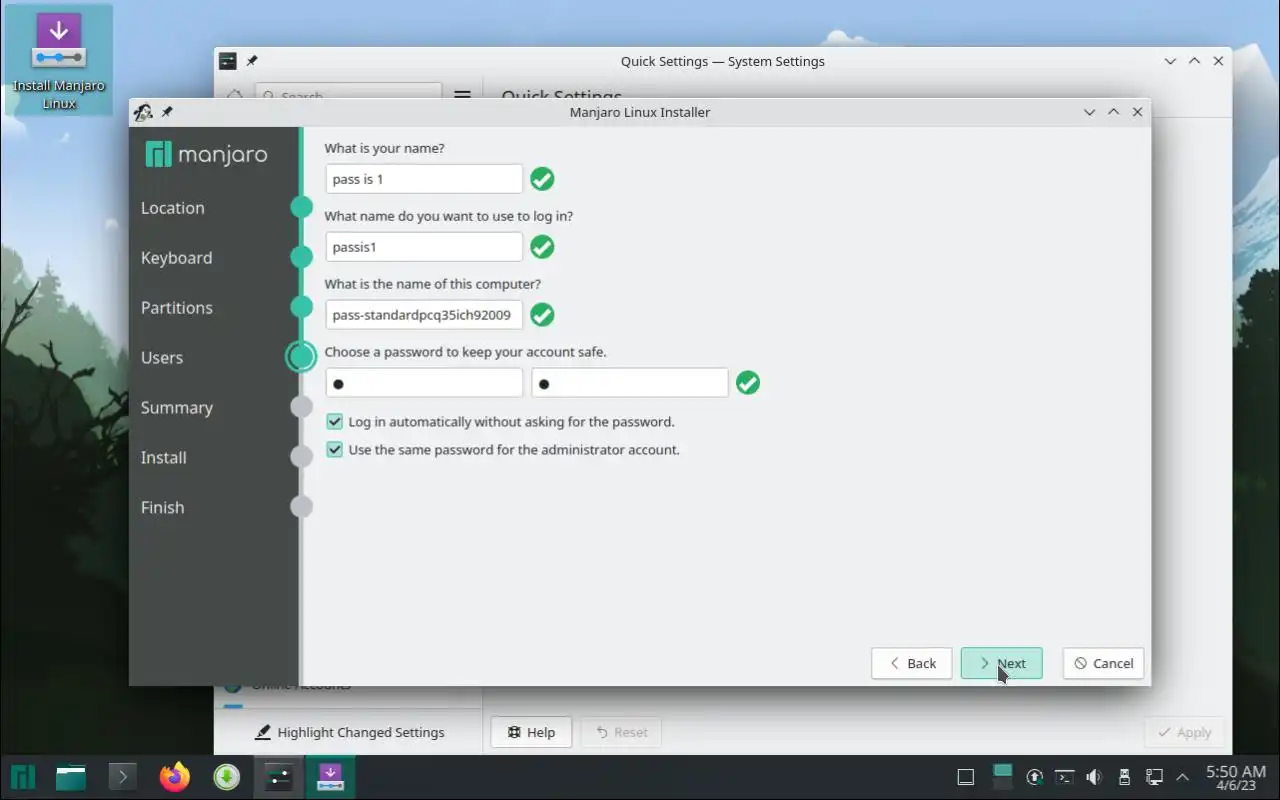Viewport: 1280px width, 800px height.
Task: Select the Location step in sidebar
Action: point(172,208)
